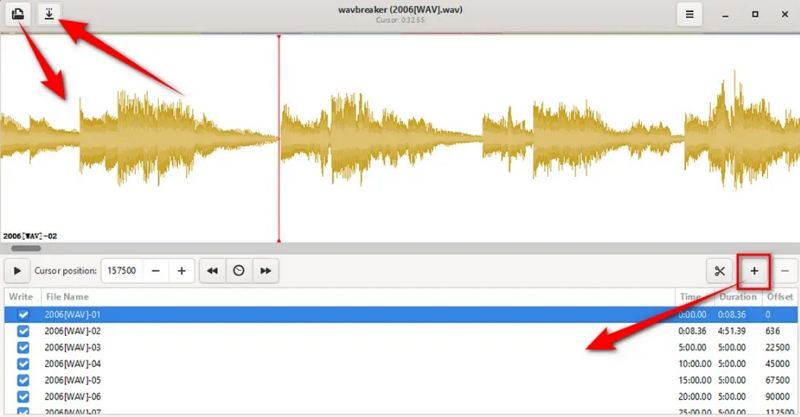Click the clock jump-to-time icon

(239, 271)
